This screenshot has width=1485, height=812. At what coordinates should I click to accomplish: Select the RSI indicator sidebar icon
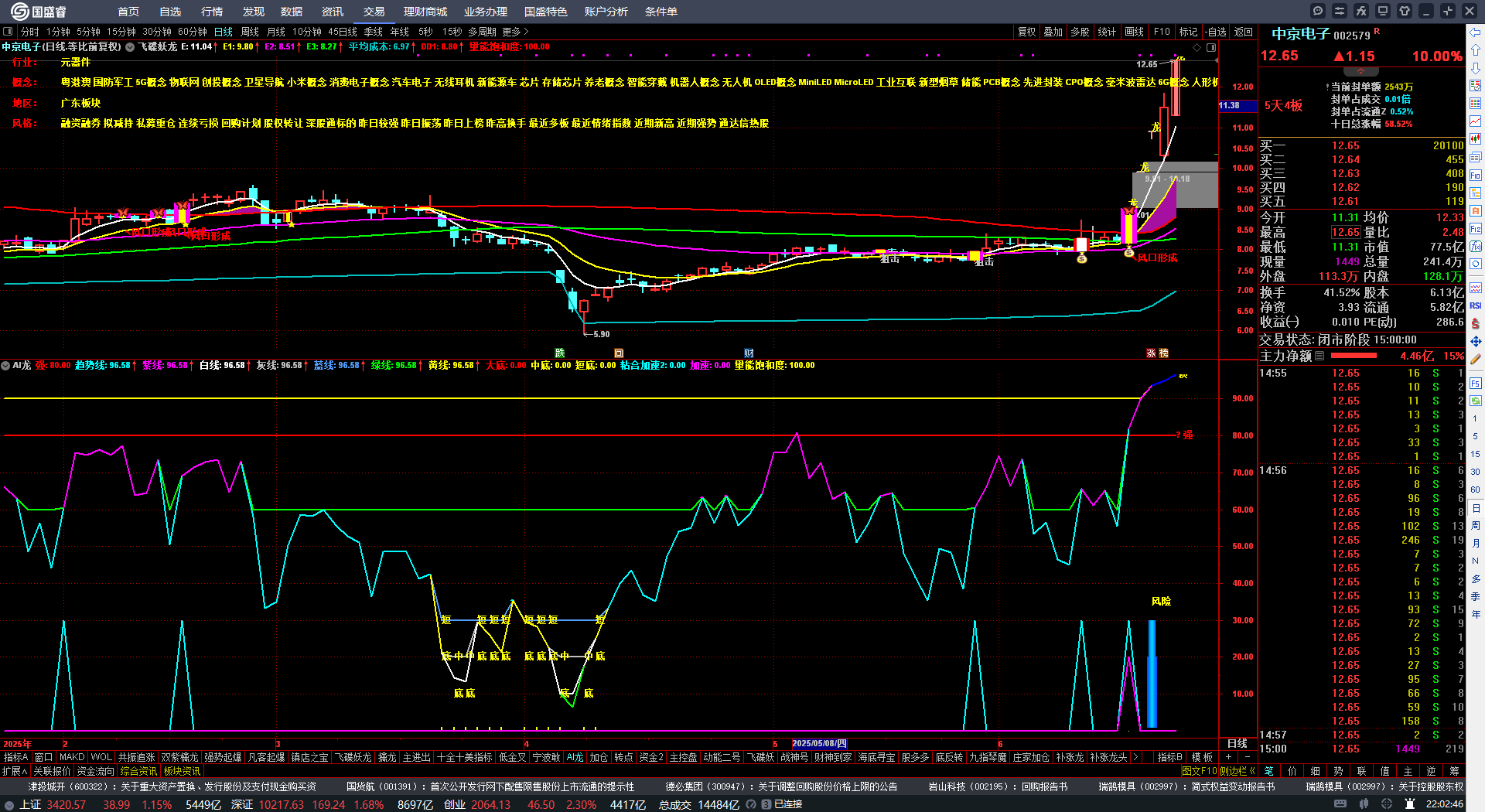point(1476,305)
